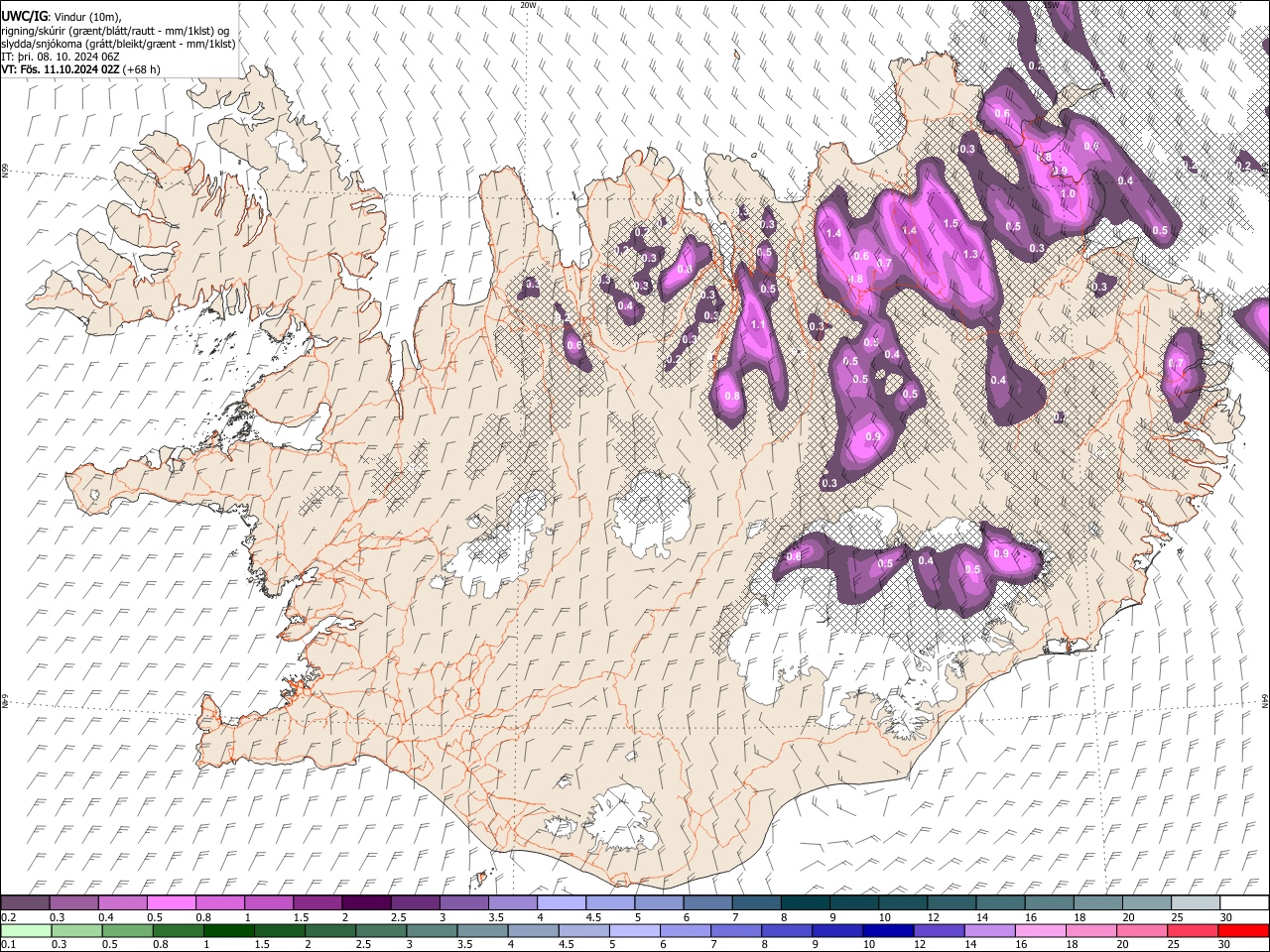Click the dark teal 8 swatch in the upper legend
Image resolution: width=1270 pixels, height=952 pixels.
(x=804, y=902)
